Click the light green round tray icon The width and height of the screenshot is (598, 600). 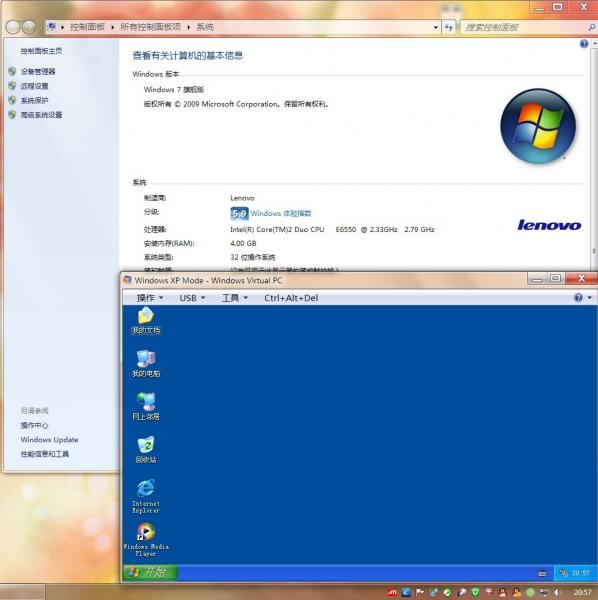[x=530, y=593]
